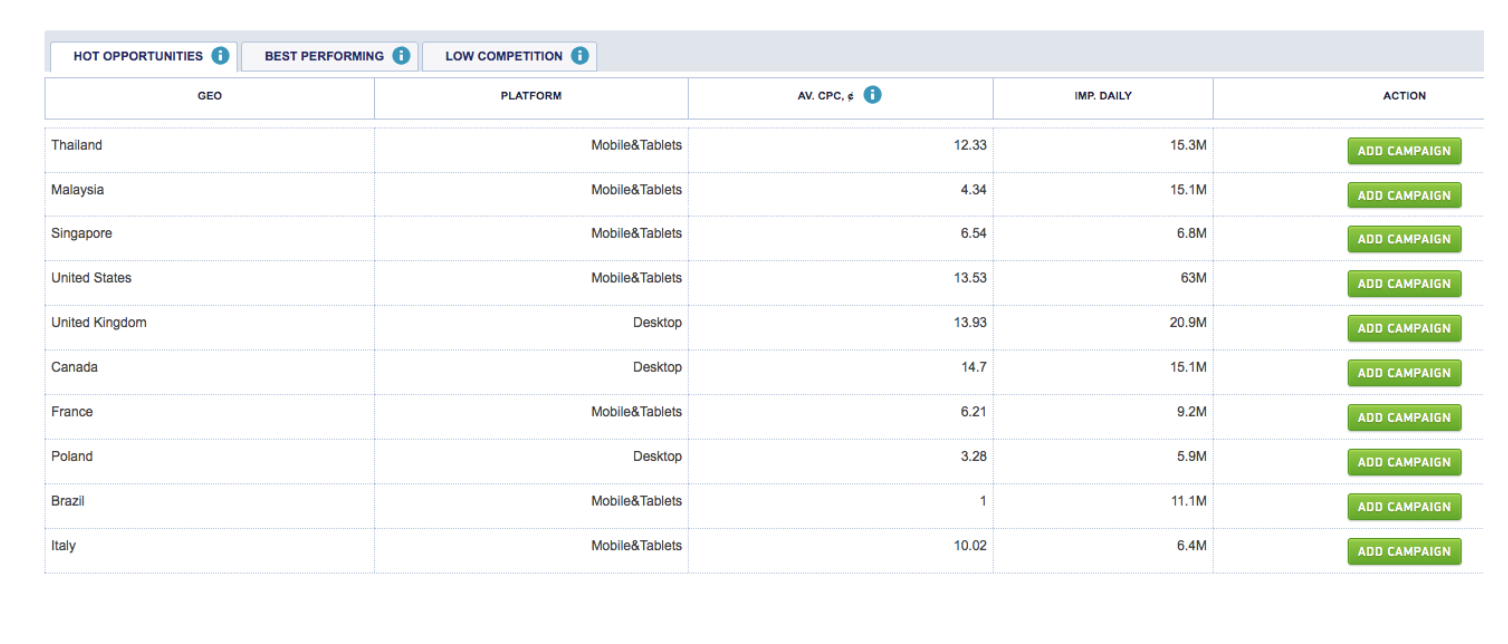Viewport: 1508px width, 644px height.
Task: Add campaign for Malaysia
Action: click(1404, 195)
